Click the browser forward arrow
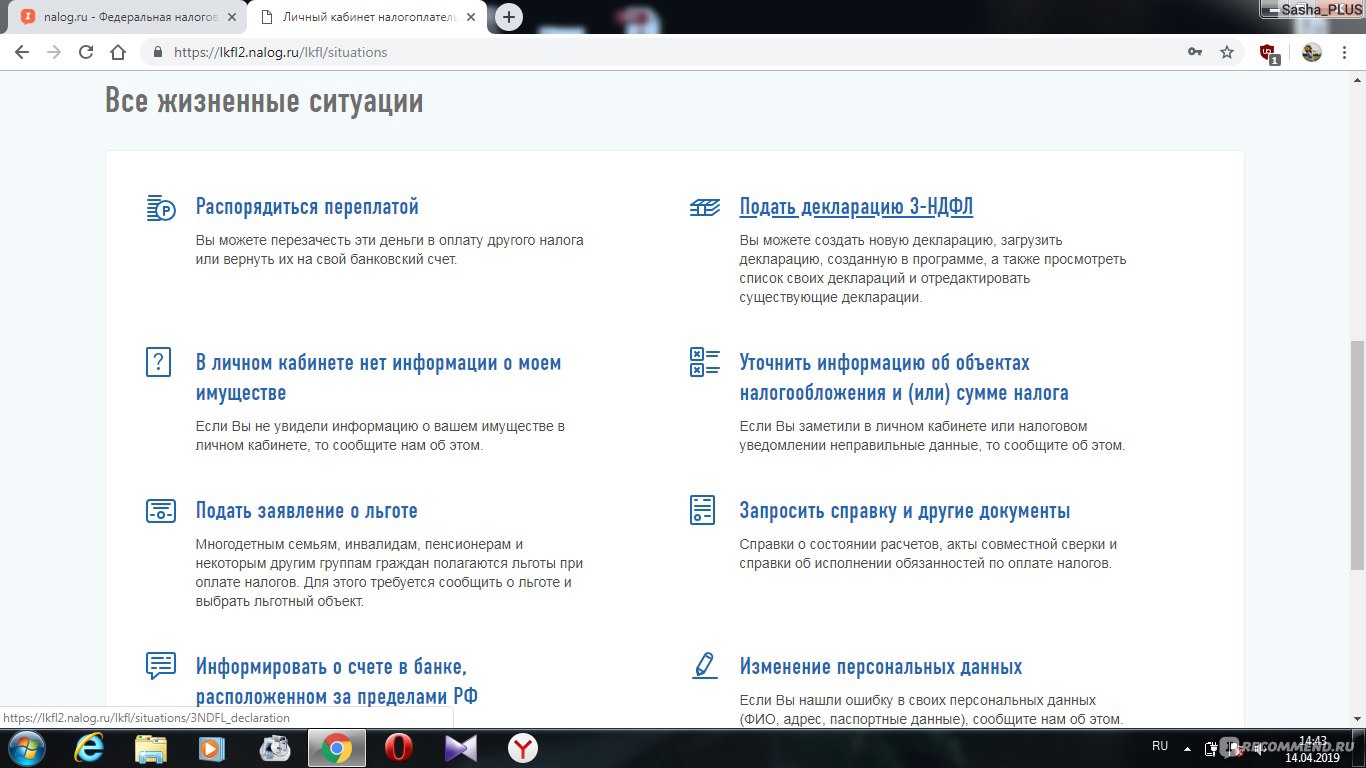Viewport: 1366px width, 768px height. point(54,52)
